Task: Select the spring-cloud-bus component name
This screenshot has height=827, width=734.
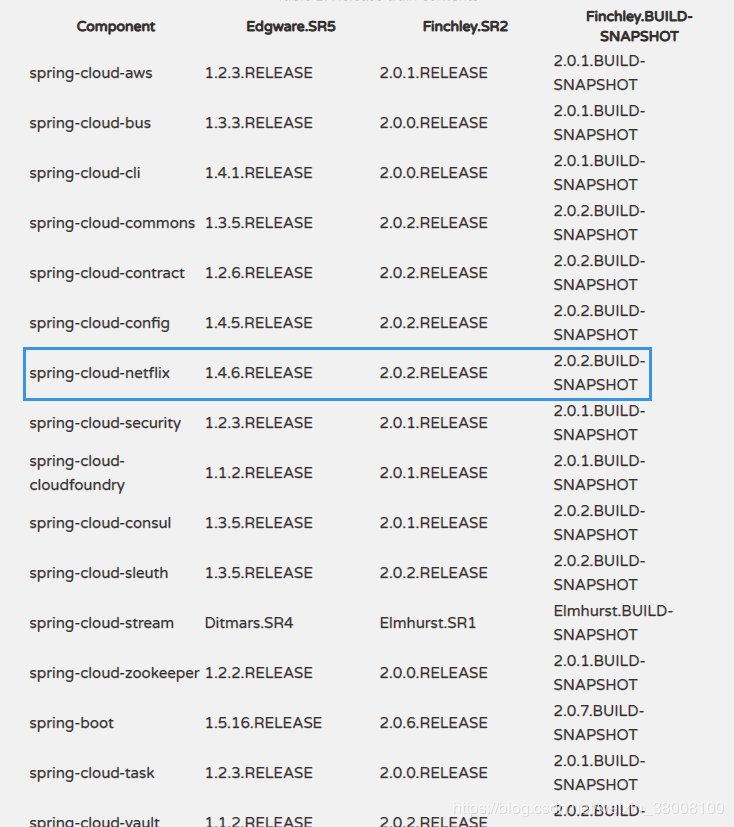Action: [x=90, y=123]
